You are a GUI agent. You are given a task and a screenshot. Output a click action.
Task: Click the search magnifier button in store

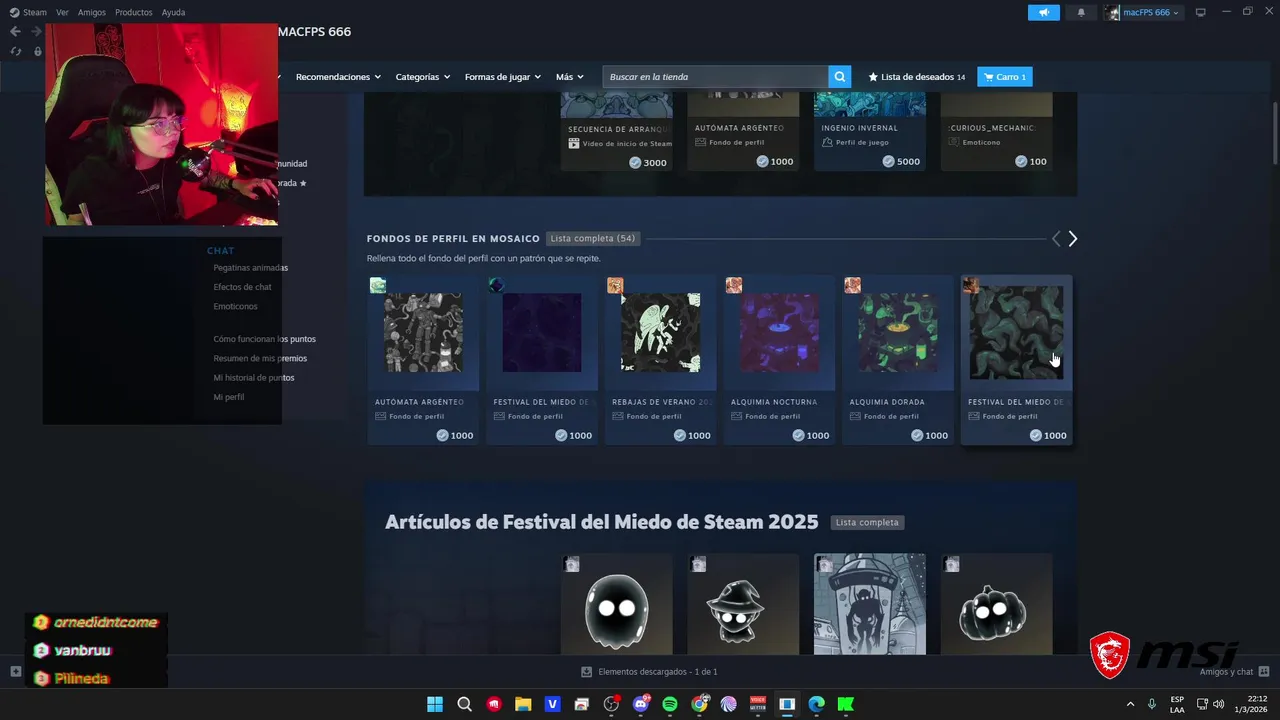tap(840, 77)
